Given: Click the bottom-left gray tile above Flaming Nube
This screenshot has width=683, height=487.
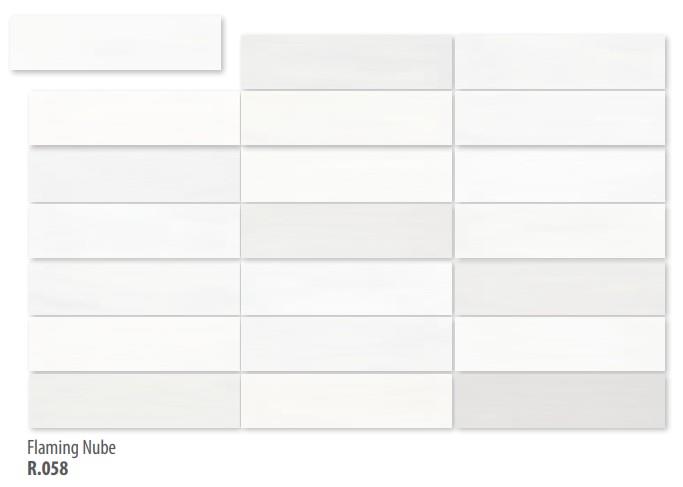Looking at the screenshot, I should 134,400.
